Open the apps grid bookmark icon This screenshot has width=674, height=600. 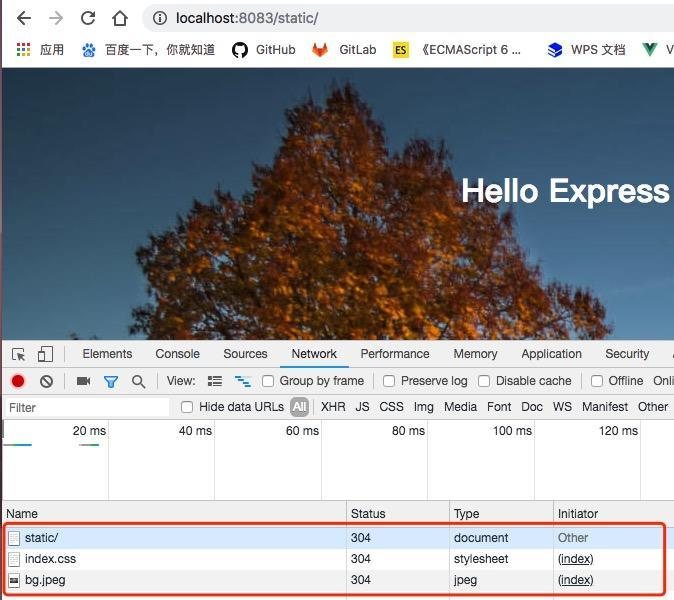click(23, 49)
